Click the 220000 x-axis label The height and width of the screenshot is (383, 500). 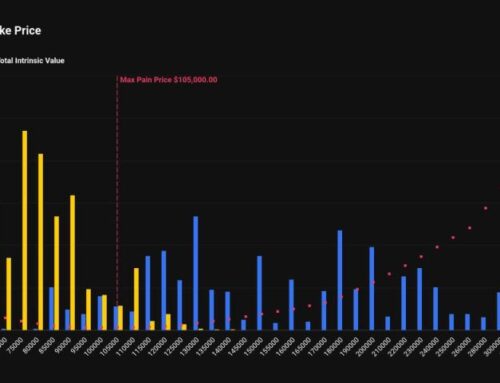point(398,347)
